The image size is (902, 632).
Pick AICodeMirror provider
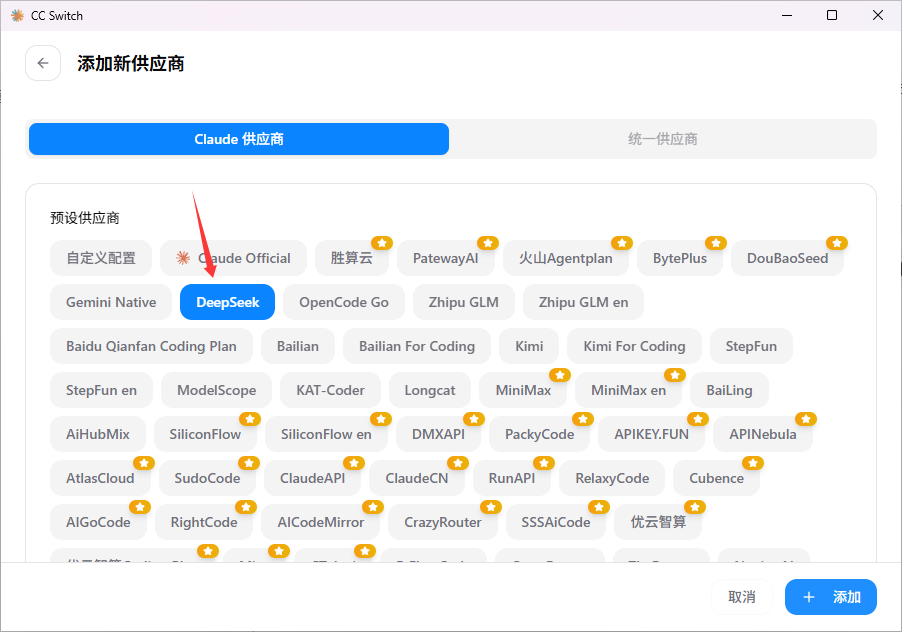coord(320,522)
